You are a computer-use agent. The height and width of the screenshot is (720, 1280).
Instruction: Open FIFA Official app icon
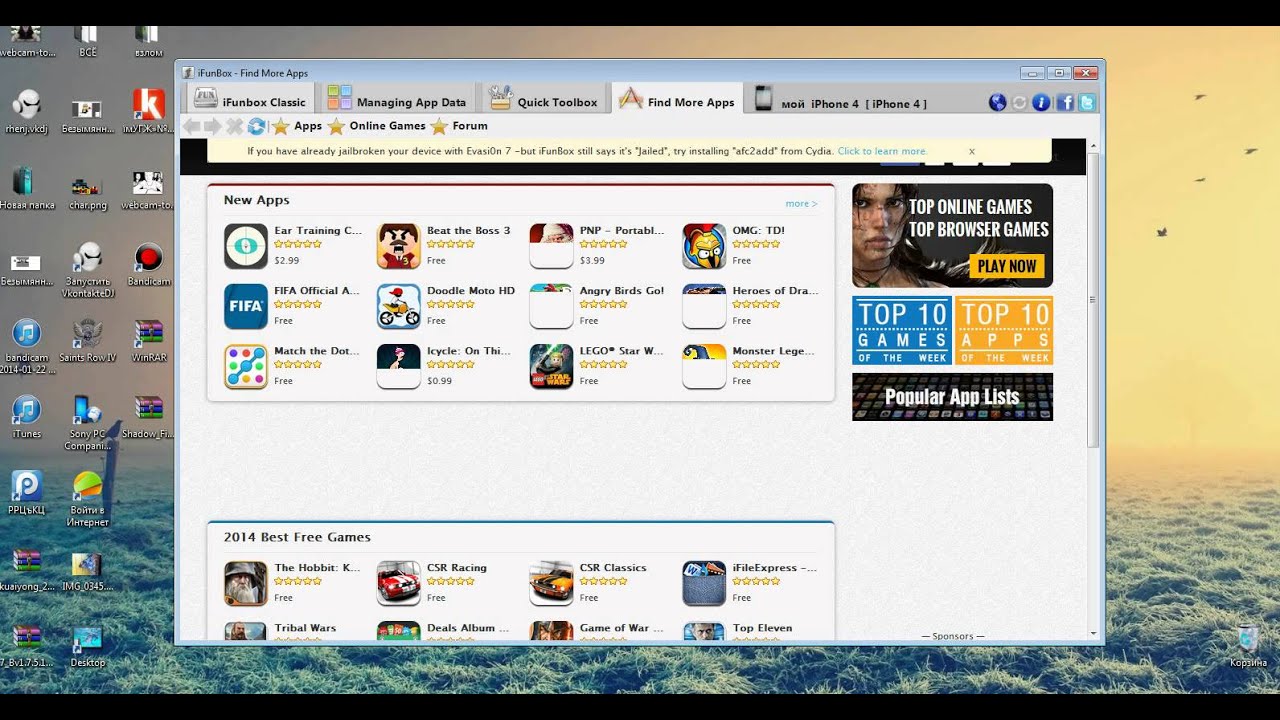tap(245, 306)
